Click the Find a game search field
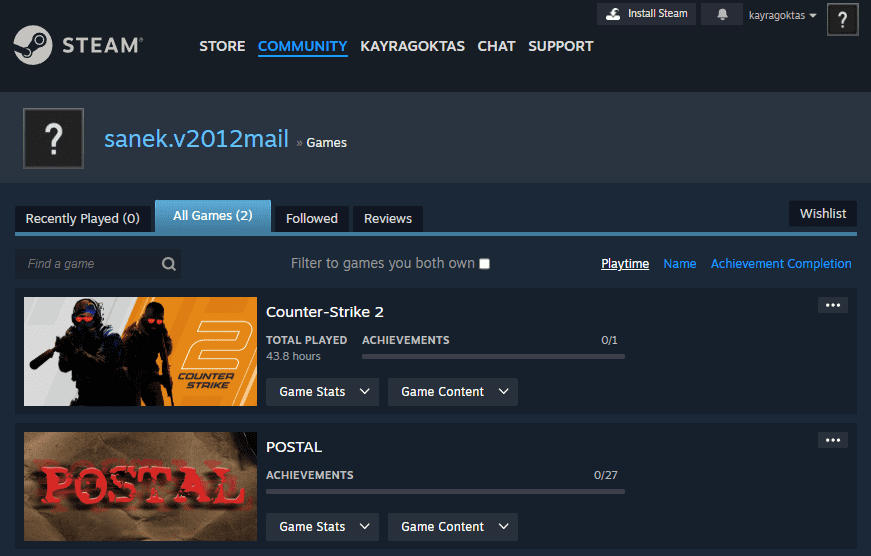This screenshot has height=556, width=871. [88, 264]
